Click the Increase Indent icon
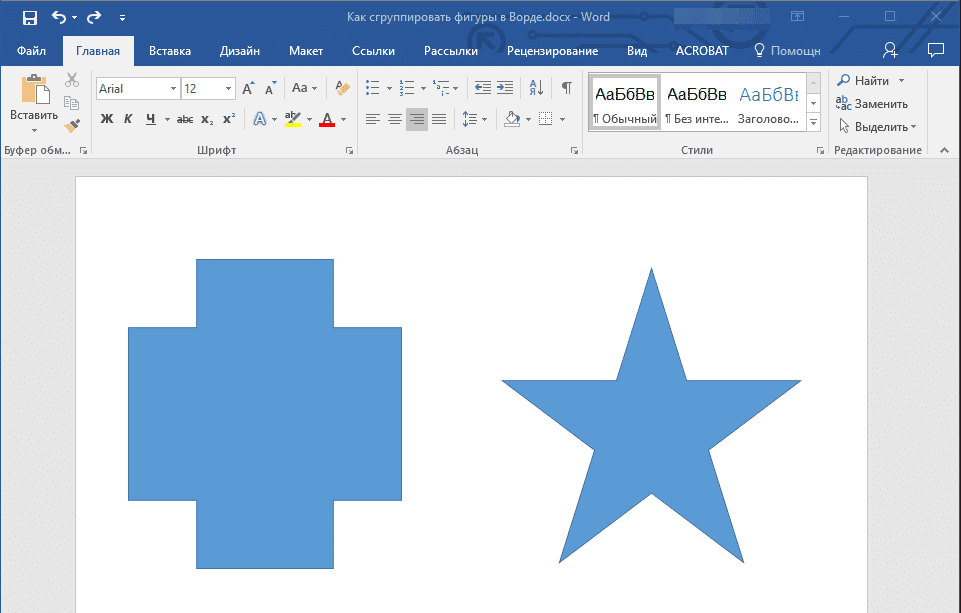This screenshot has height=613, width=961. 505,88
